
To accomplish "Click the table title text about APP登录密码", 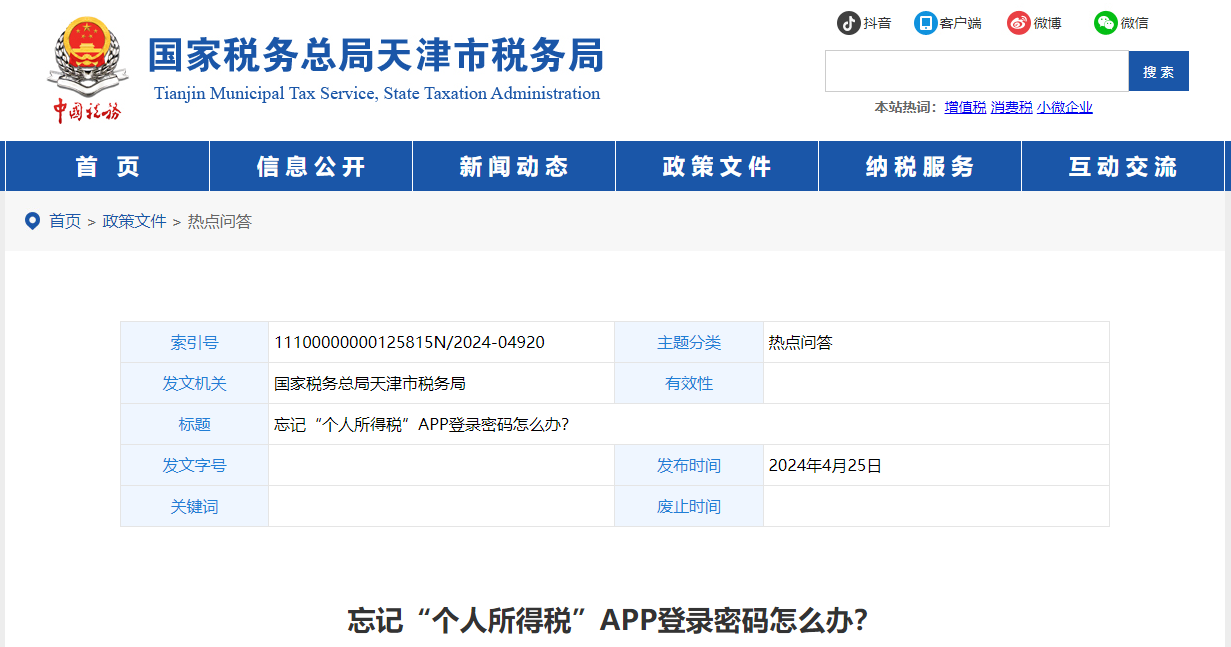I will (x=421, y=424).
